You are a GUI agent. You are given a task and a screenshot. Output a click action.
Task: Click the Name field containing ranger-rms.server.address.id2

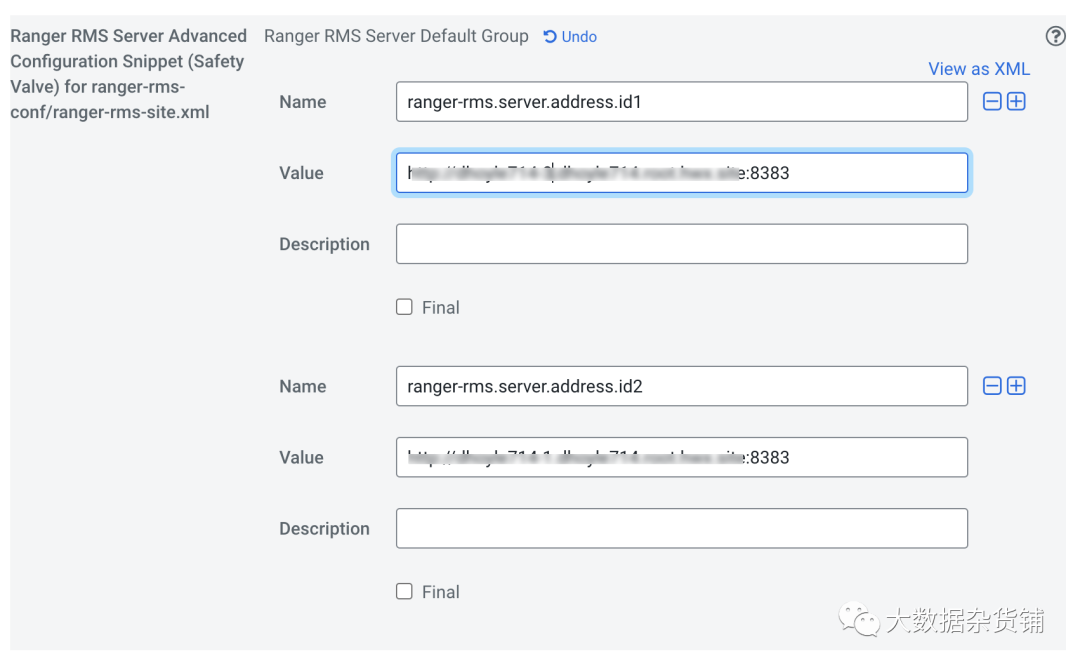(x=681, y=386)
